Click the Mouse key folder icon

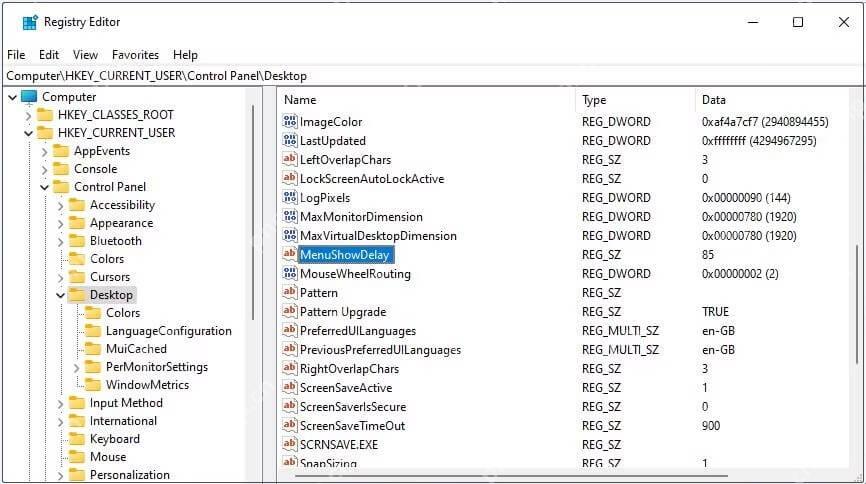click(77, 457)
